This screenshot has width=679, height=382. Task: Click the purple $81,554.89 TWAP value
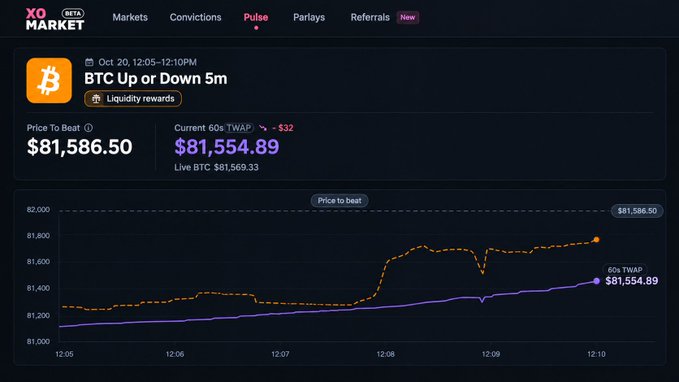[x=227, y=147]
